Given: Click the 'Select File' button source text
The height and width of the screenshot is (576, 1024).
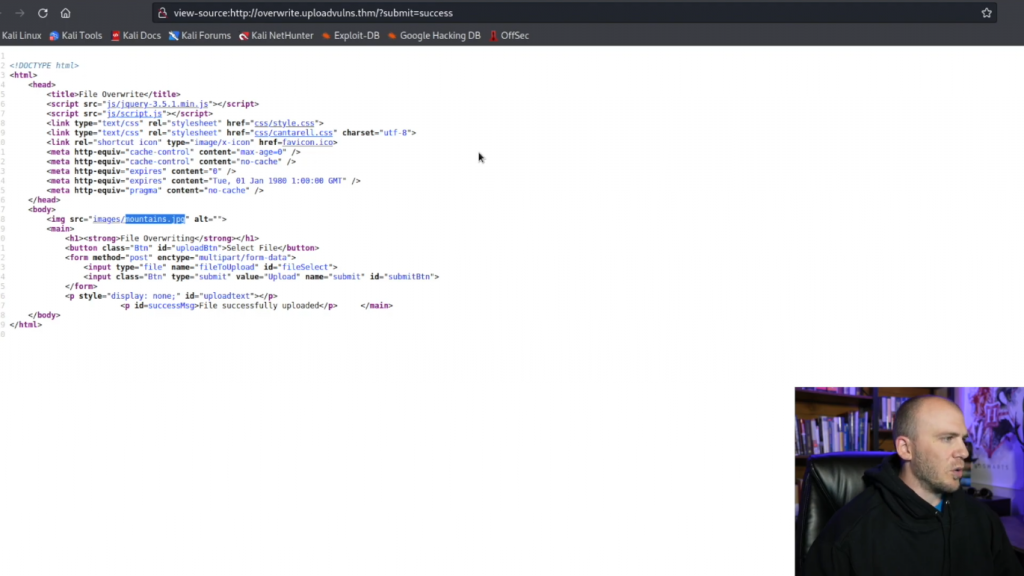Looking at the screenshot, I should 252,248.
